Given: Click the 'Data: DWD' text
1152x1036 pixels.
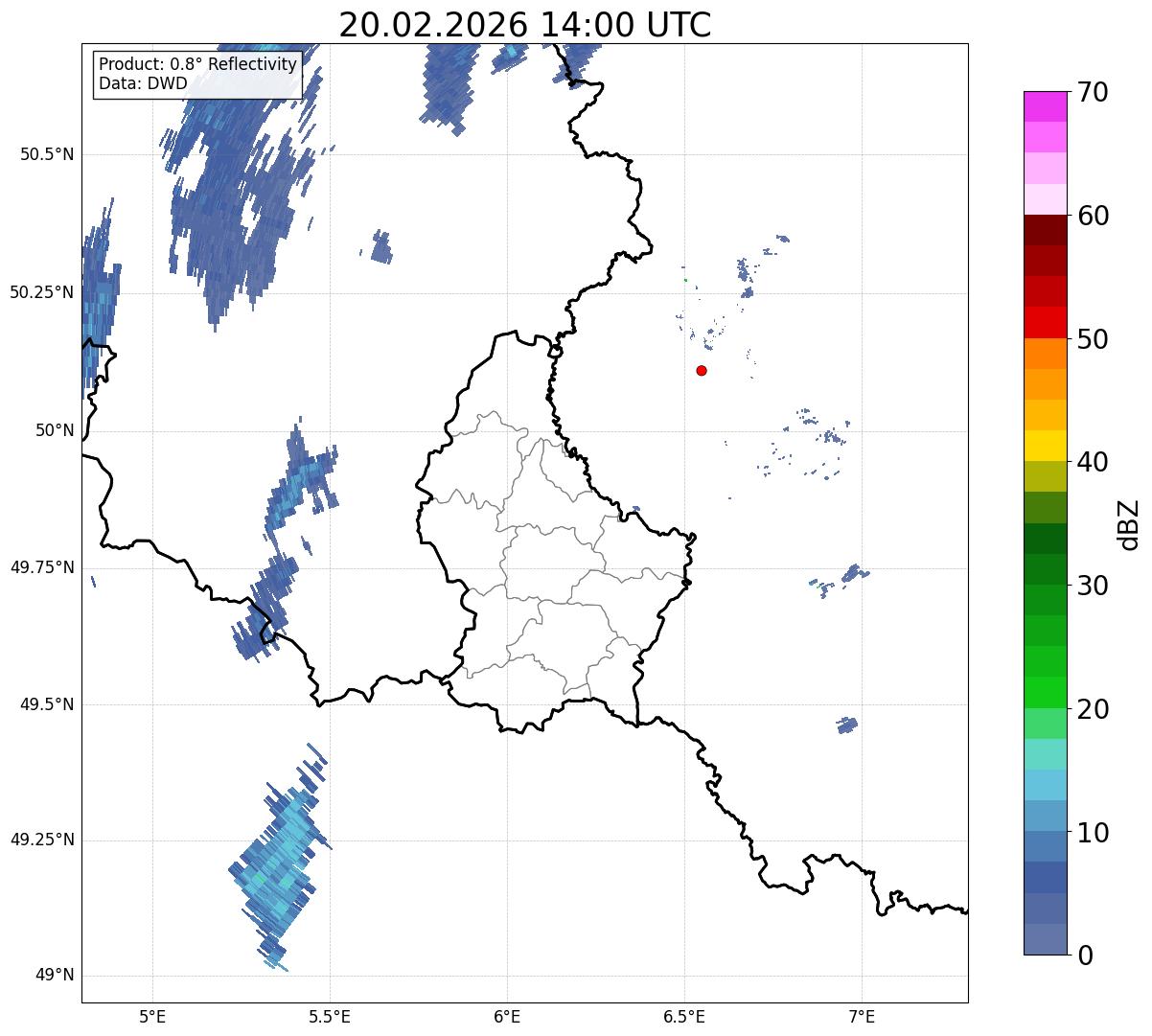Looking at the screenshot, I should click(143, 83).
